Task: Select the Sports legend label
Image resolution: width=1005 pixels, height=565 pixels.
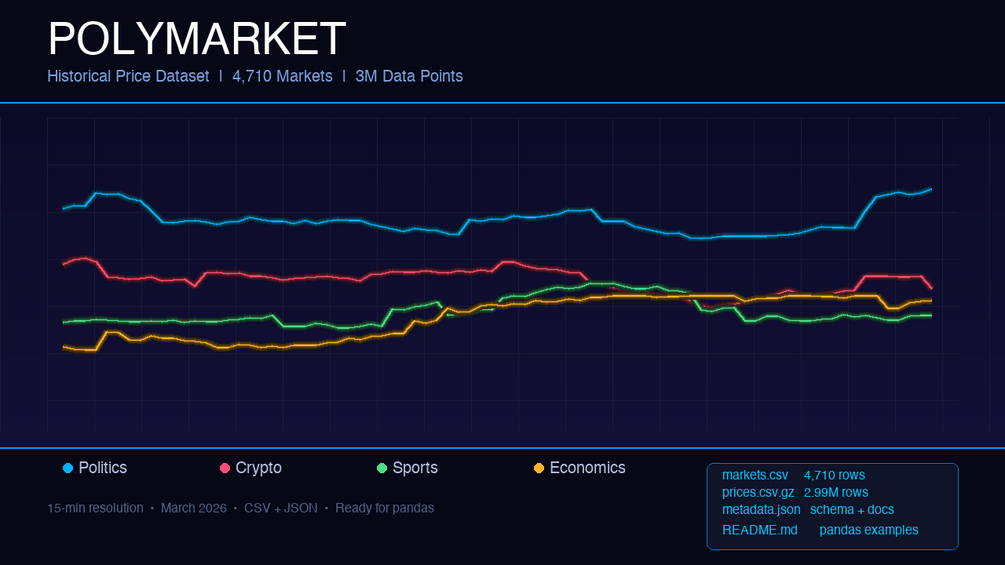Action: pos(415,468)
